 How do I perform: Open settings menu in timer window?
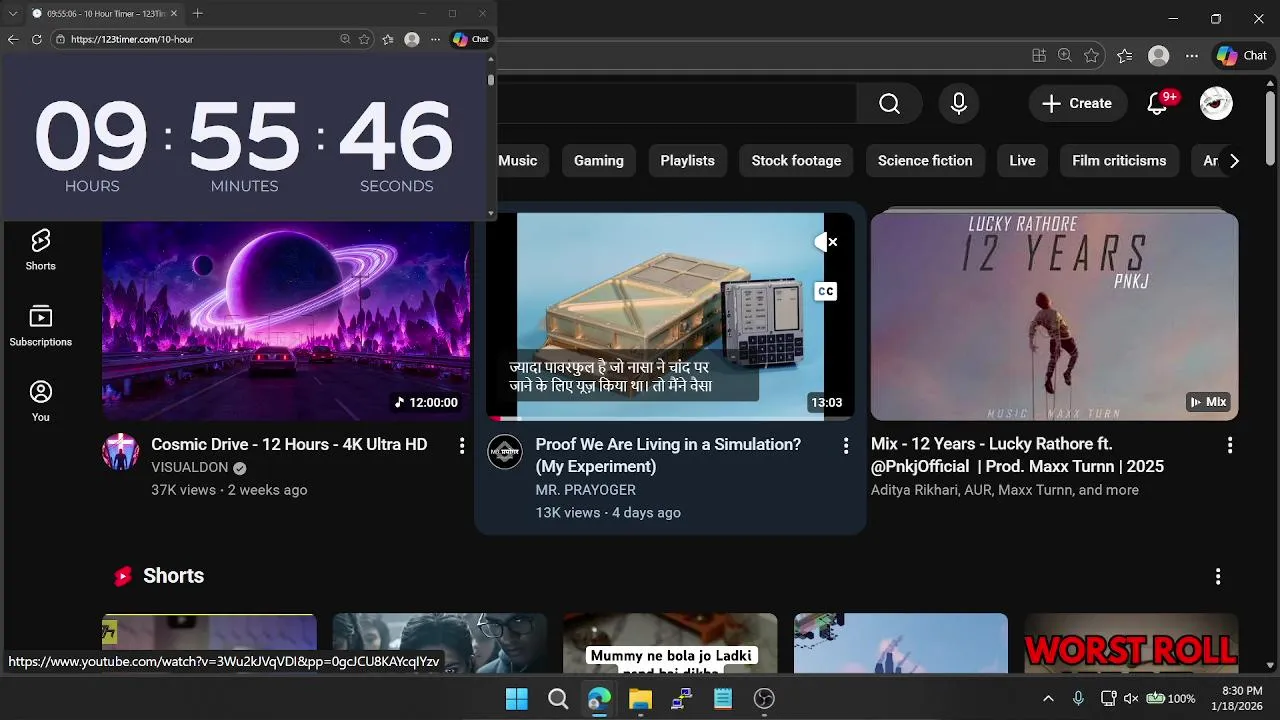pos(435,39)
